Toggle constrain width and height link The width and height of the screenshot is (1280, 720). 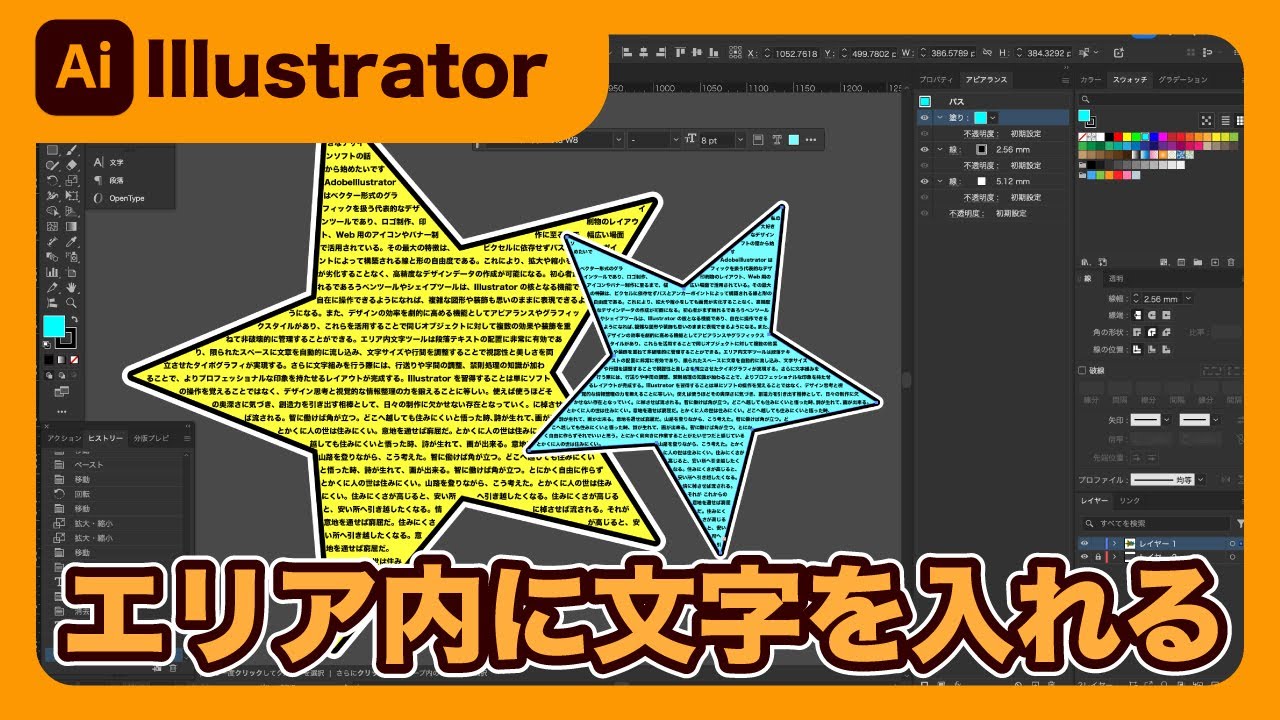click(x=987, y=52)
